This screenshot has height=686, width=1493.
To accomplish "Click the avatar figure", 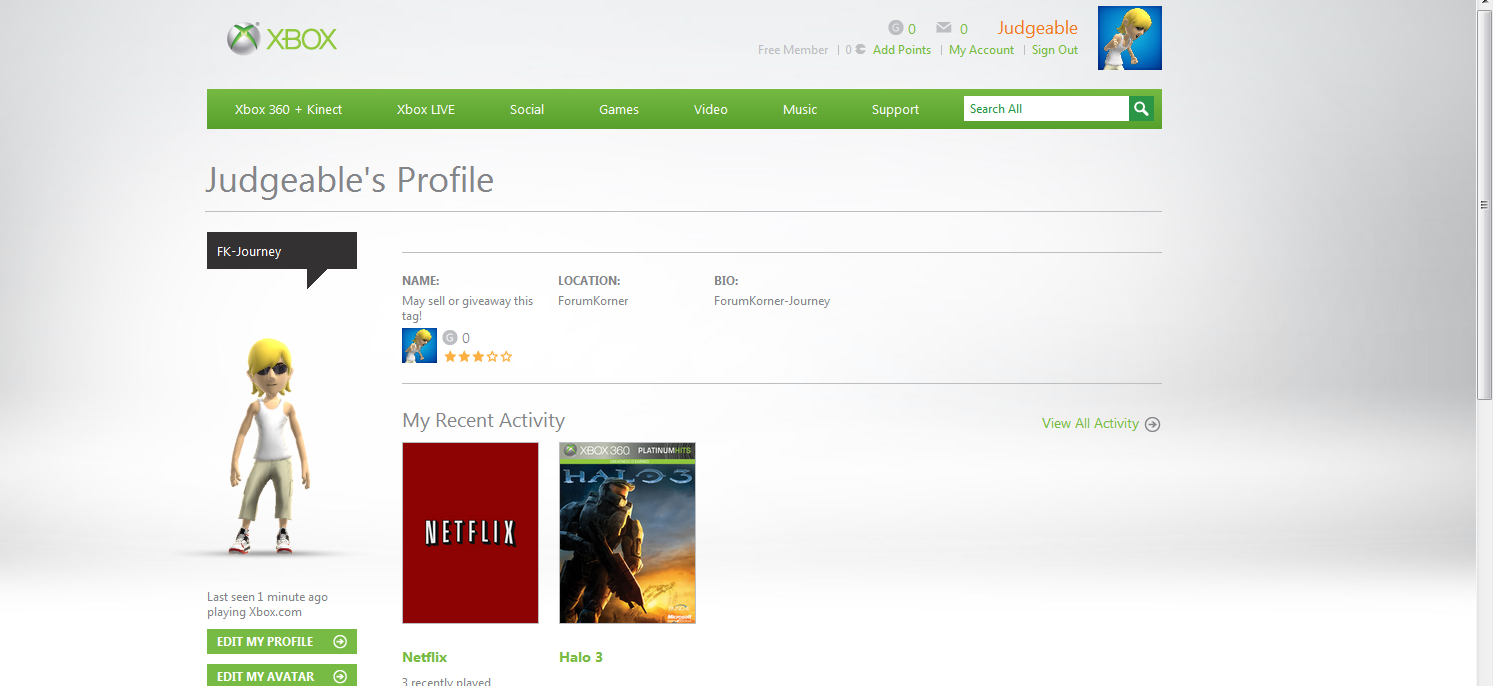I will tap(268, 447).
